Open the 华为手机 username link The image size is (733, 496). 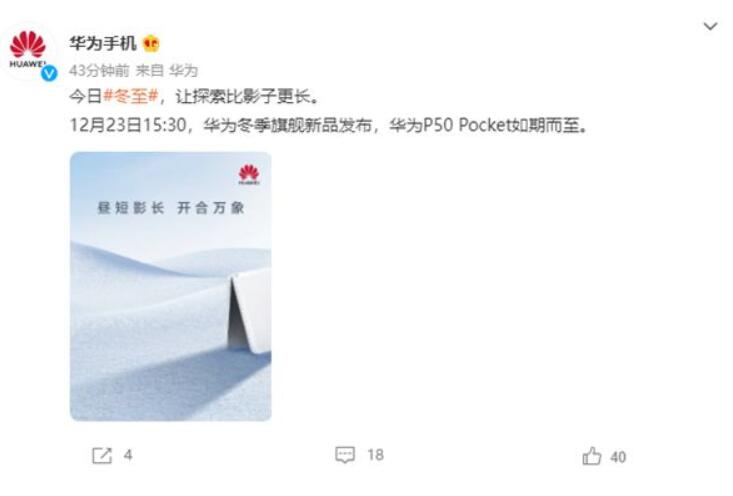point(103,43)
